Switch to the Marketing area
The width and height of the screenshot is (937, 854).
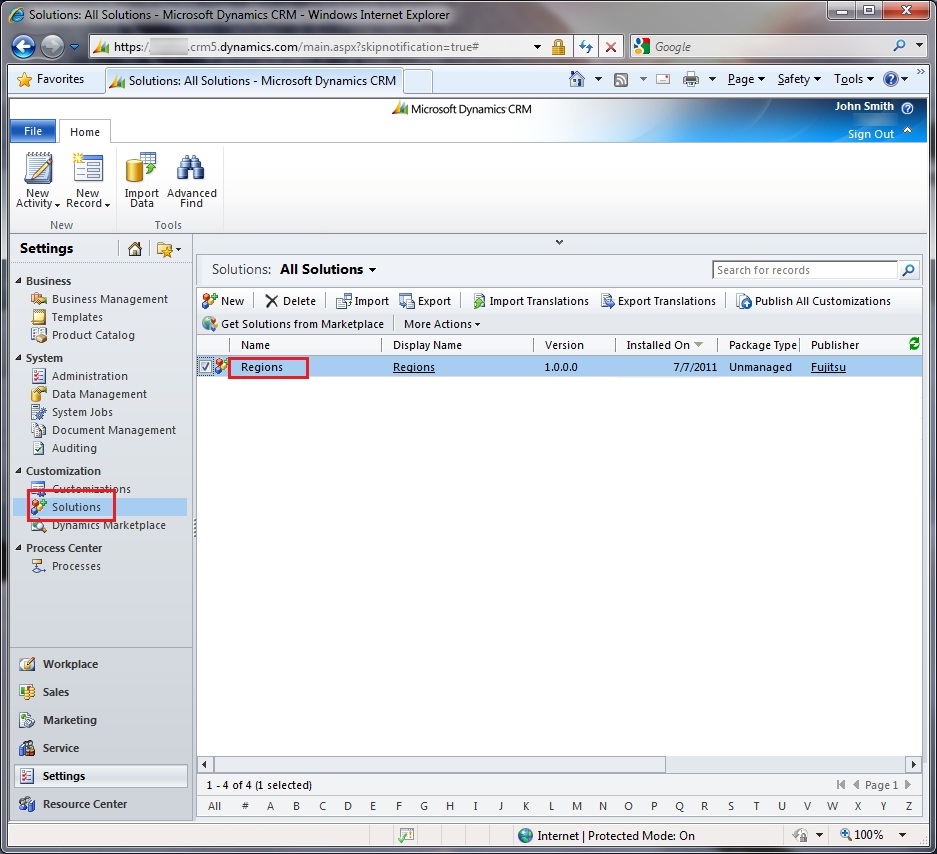69,720
